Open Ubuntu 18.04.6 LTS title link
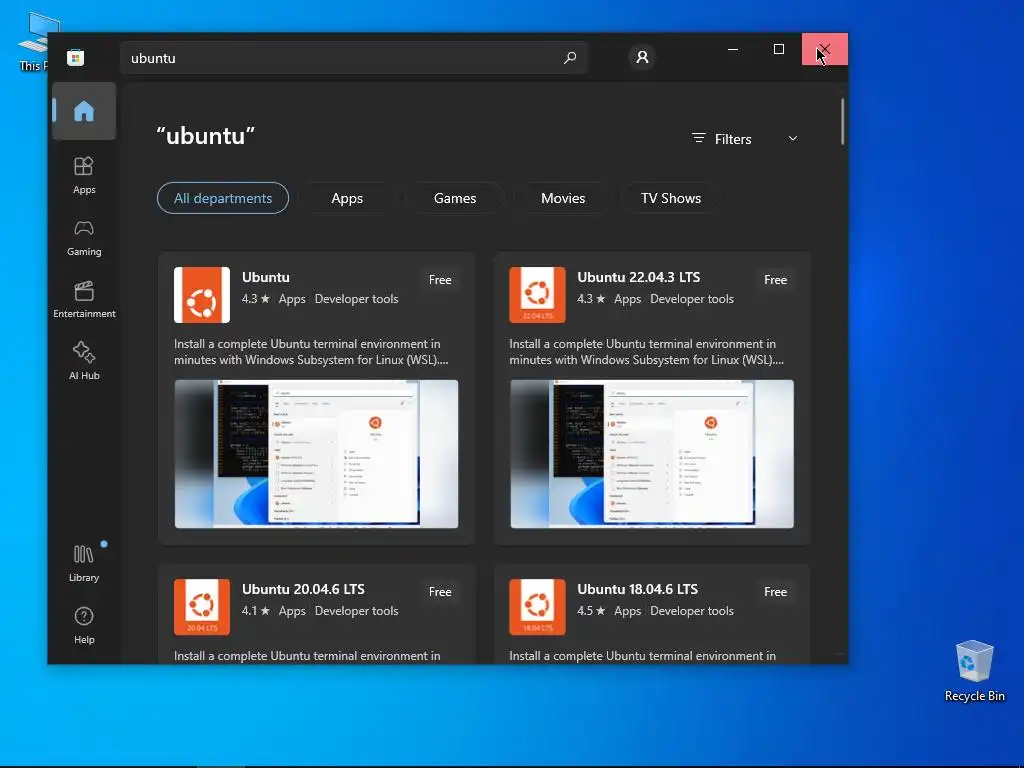1024x768 pixels. tap(637, 589)
